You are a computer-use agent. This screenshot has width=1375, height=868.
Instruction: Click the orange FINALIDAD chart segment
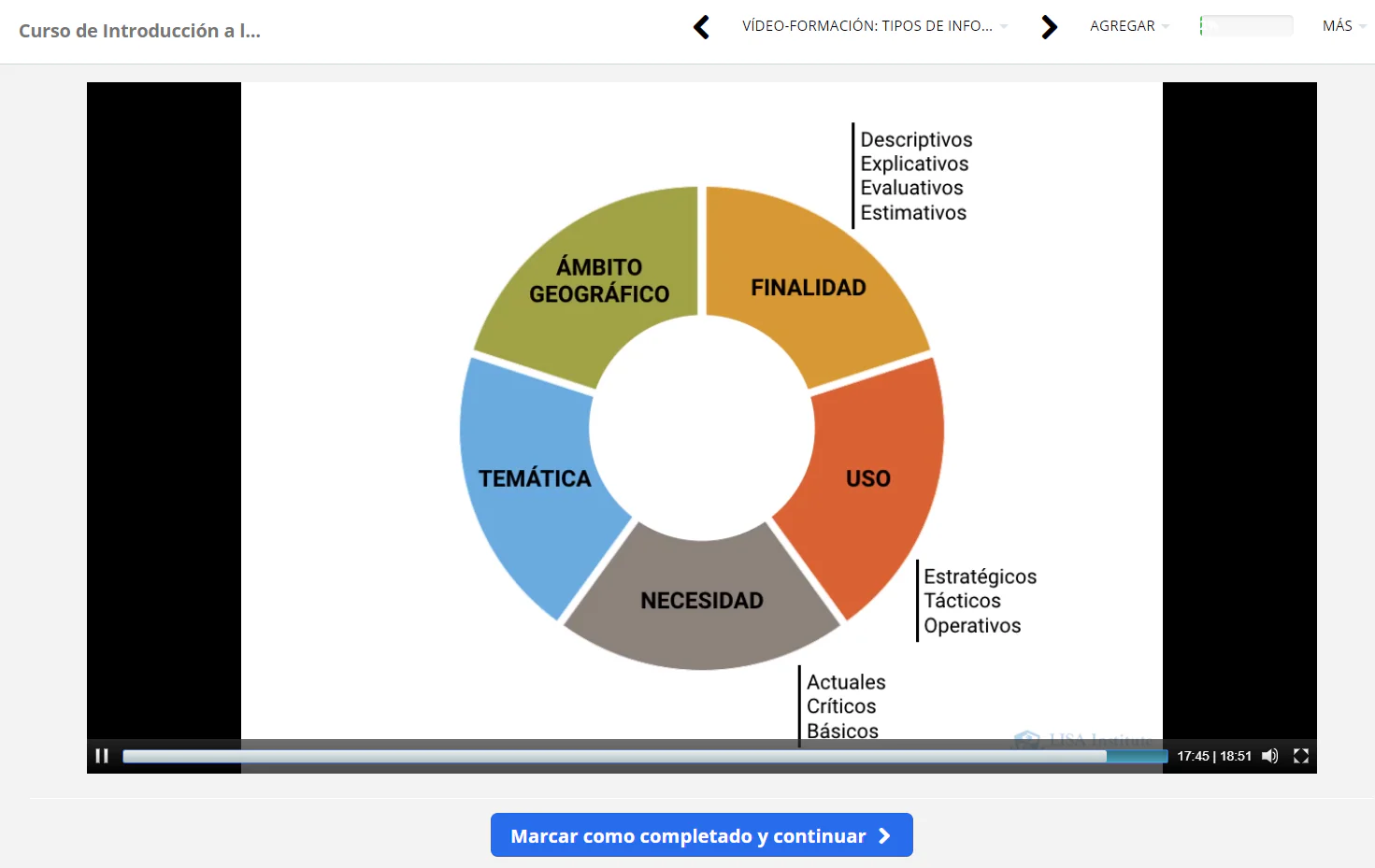pos(809,288)
